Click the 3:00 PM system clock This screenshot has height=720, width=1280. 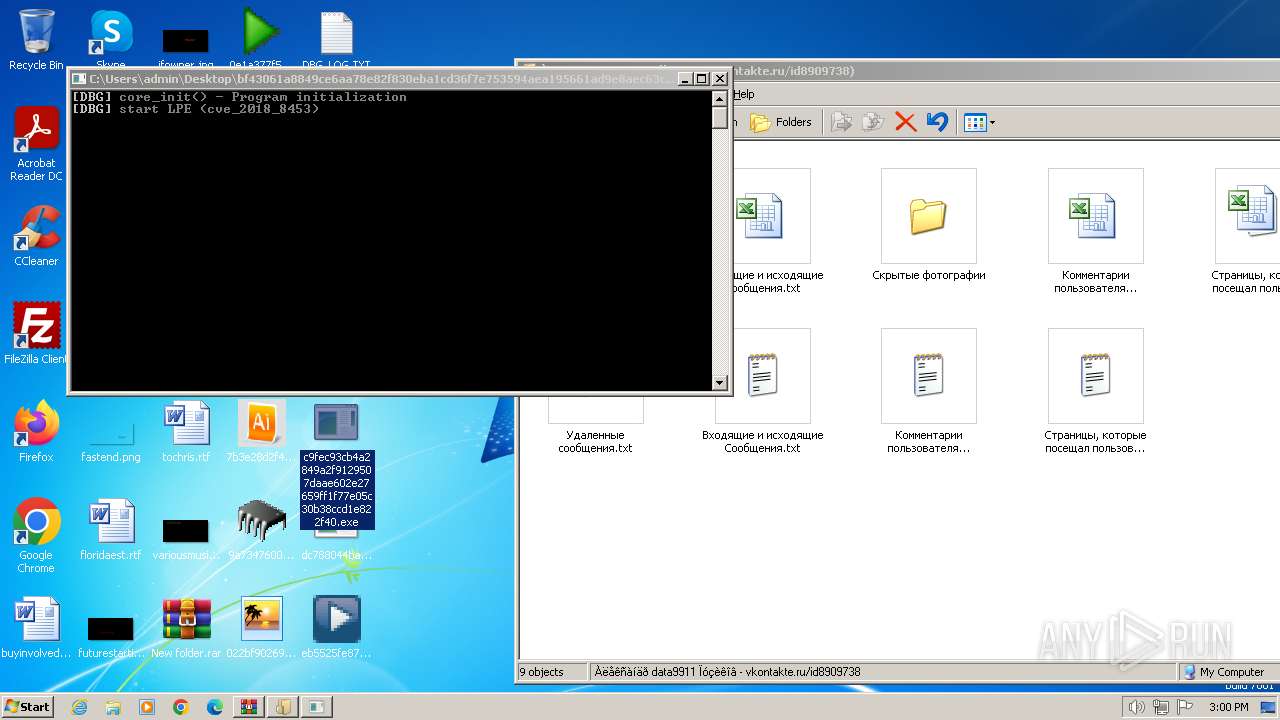tap(1228, 707)
